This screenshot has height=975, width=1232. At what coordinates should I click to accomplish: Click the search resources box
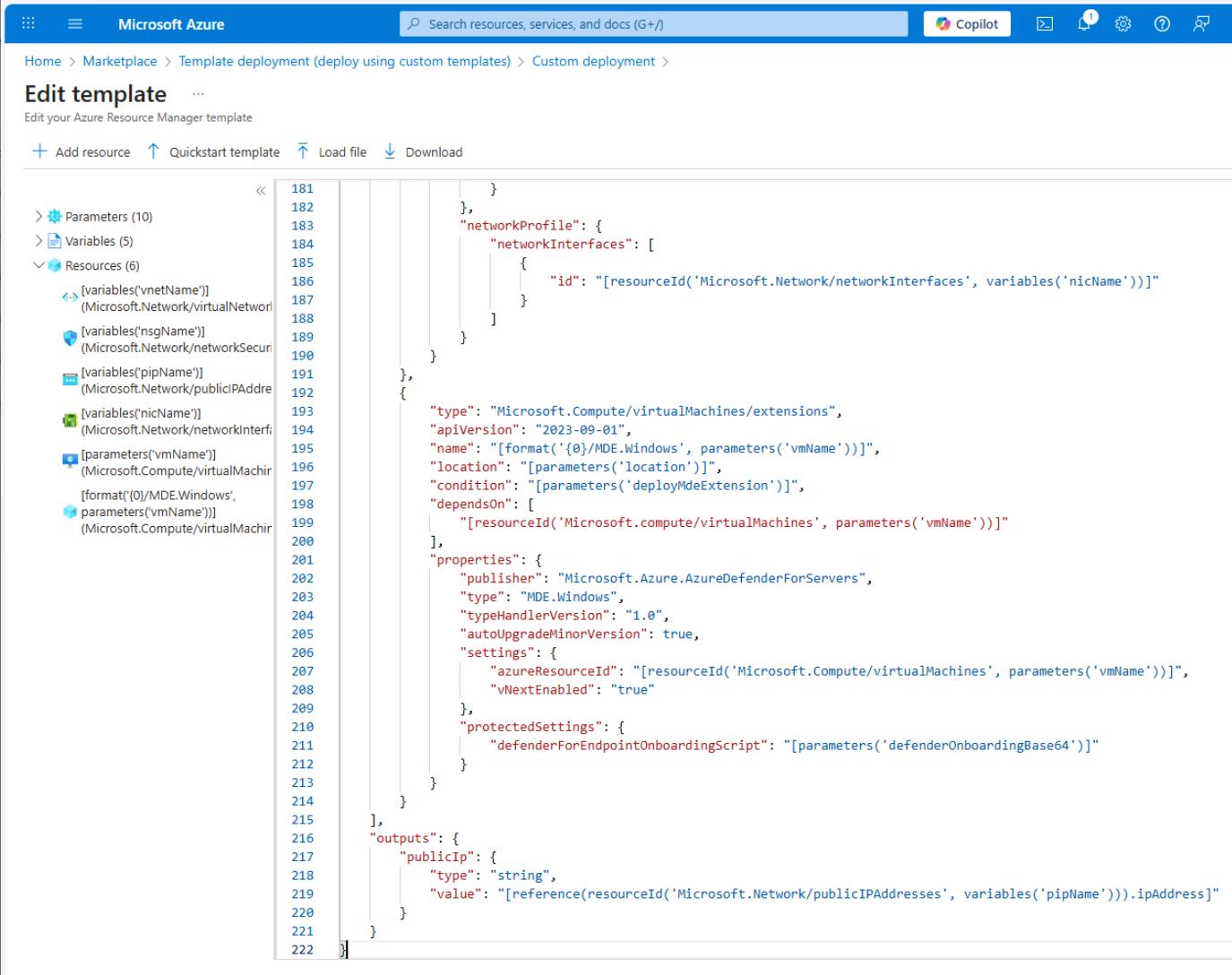[x=653, y=24]
